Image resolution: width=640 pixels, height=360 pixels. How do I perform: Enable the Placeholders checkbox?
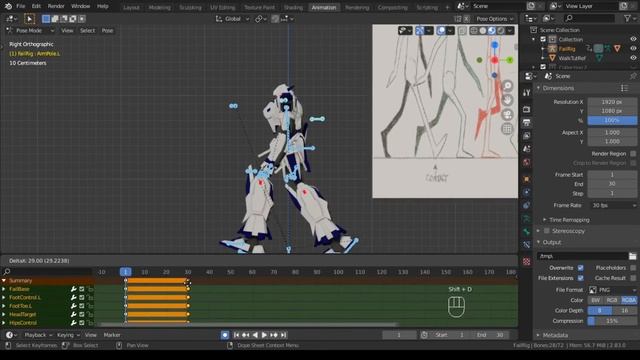point(633,268)
